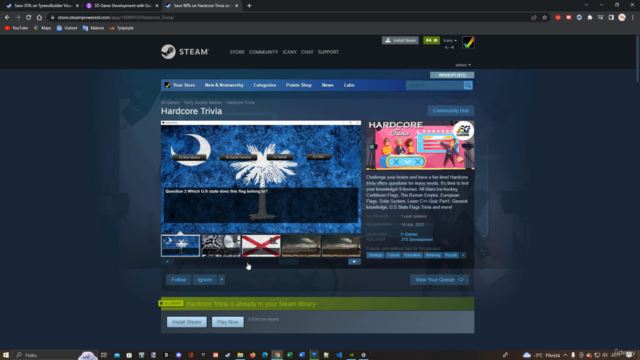Close the TyranoBuilder tab
Screen dimensions: 640x360
click(x=77, y=6)
